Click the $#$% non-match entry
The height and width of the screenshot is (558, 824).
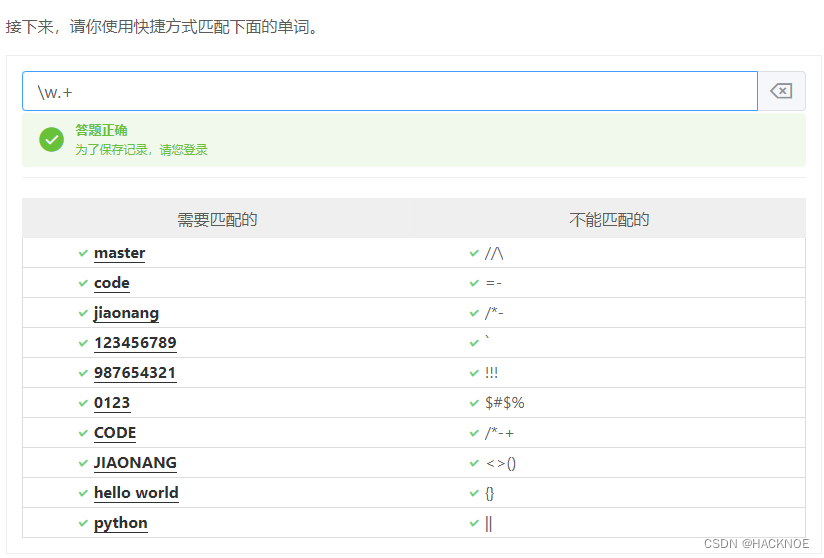(504, 403)
